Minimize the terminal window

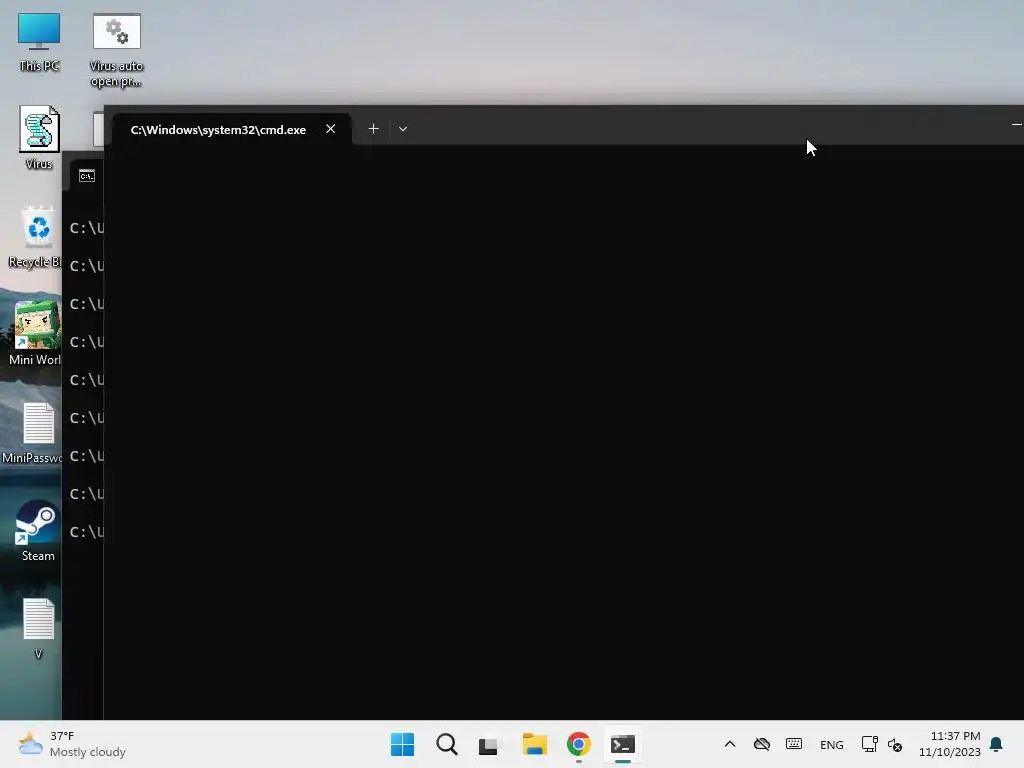point(1016,124)
